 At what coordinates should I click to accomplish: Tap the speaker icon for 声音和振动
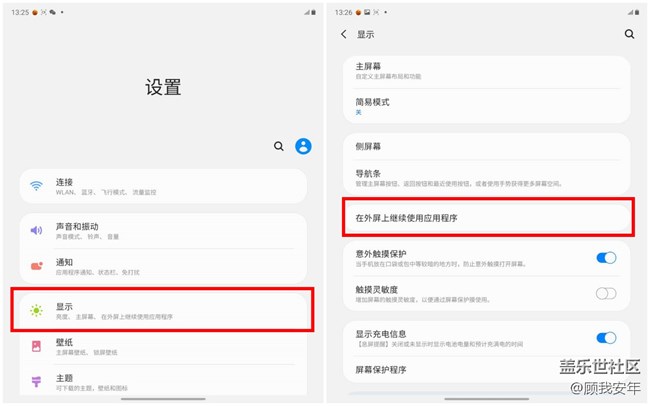point(37,230)
